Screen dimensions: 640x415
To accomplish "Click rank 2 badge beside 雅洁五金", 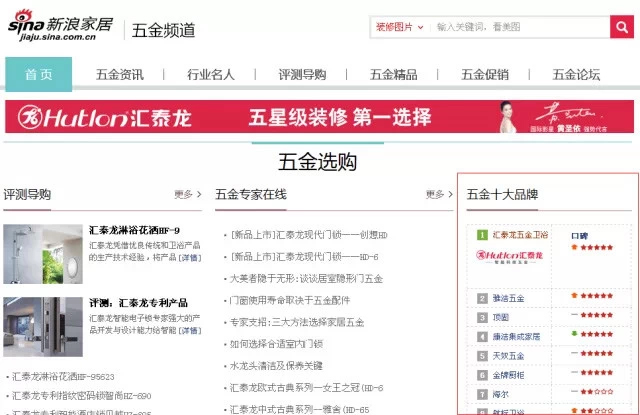I will (x=482, y=298).
